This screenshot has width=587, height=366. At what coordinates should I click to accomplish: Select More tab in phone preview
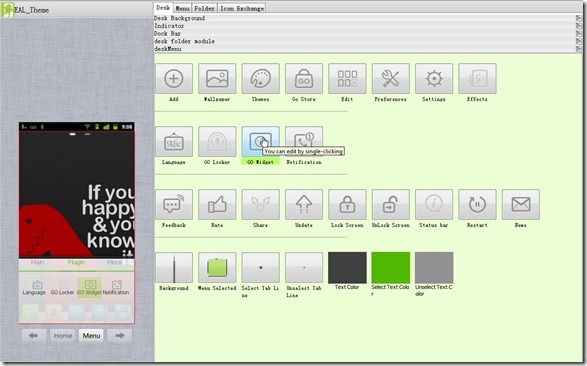(x=115, y=263)
